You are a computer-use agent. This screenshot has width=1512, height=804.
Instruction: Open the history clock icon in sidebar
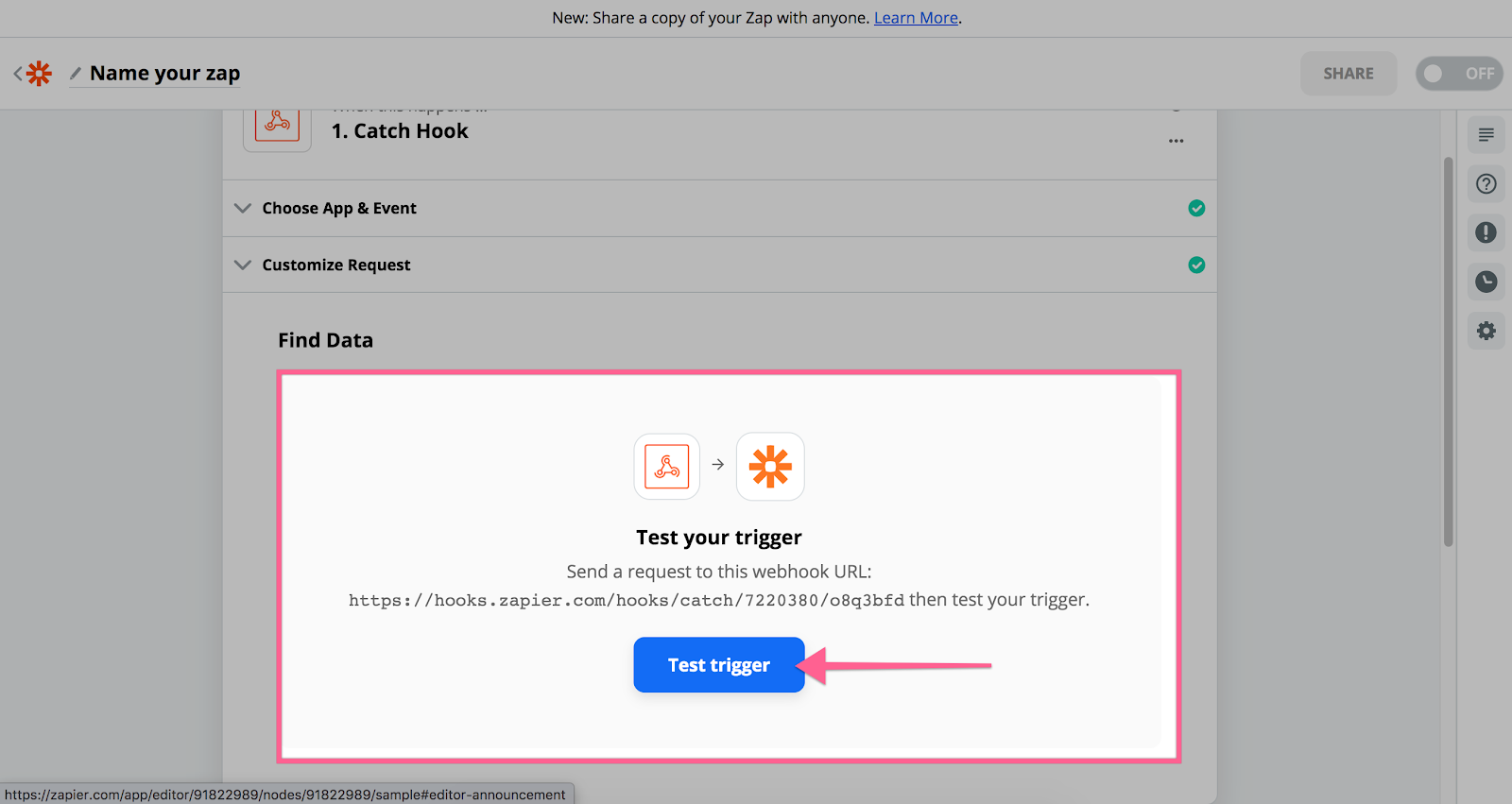(x=1486, y=282)
